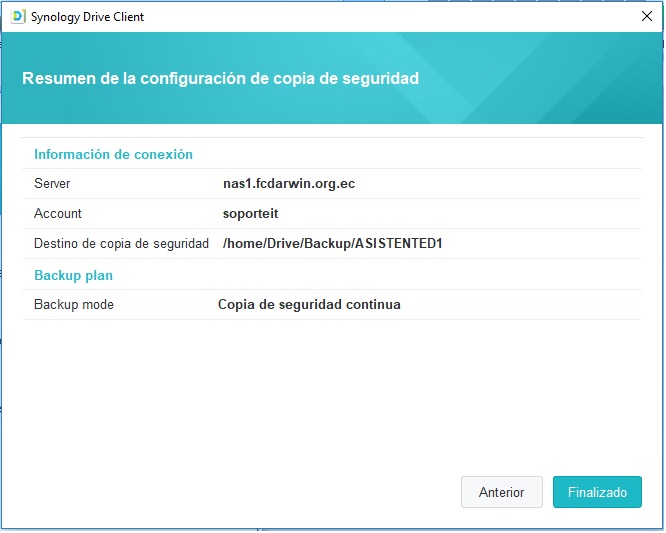Viewport: 666px width, 533px height.
Task: Click the Destino de copia de seguridad label
Action: tap(121, 244)
